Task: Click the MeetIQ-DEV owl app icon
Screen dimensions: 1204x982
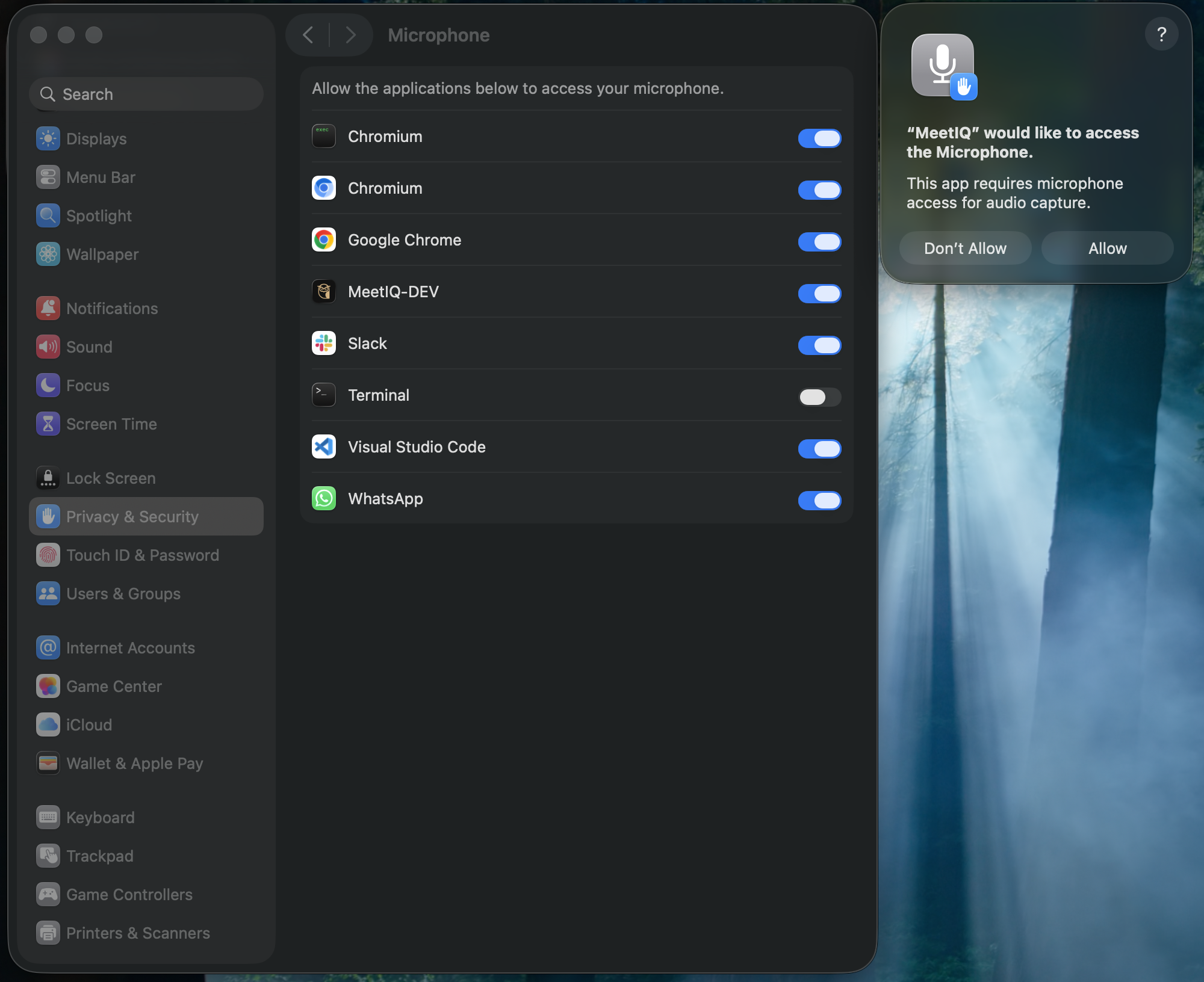Action: 324,292
